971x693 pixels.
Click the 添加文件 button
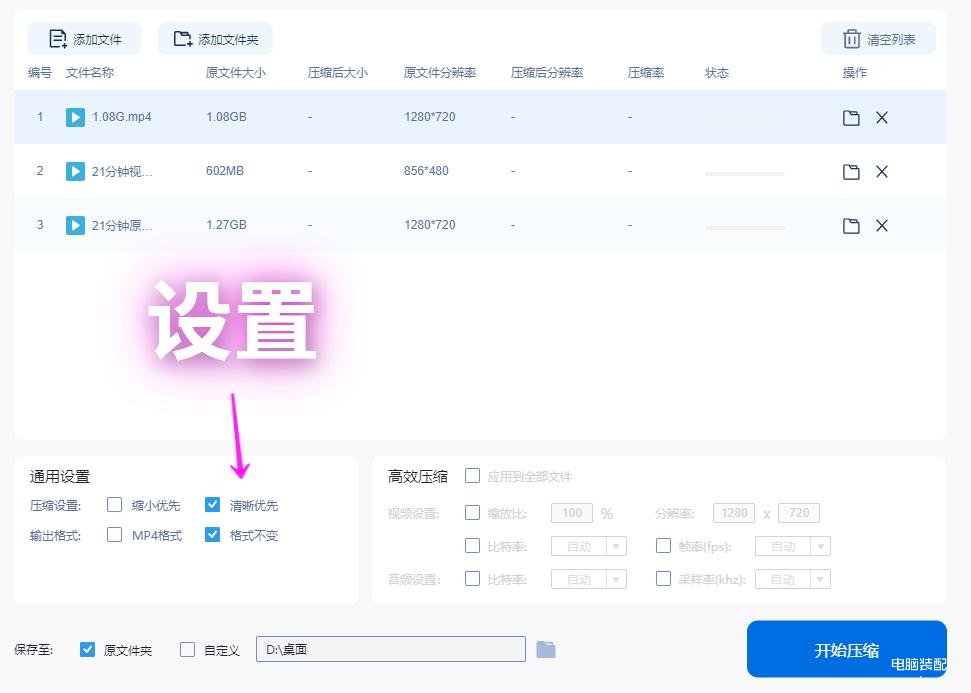point(84,39)
